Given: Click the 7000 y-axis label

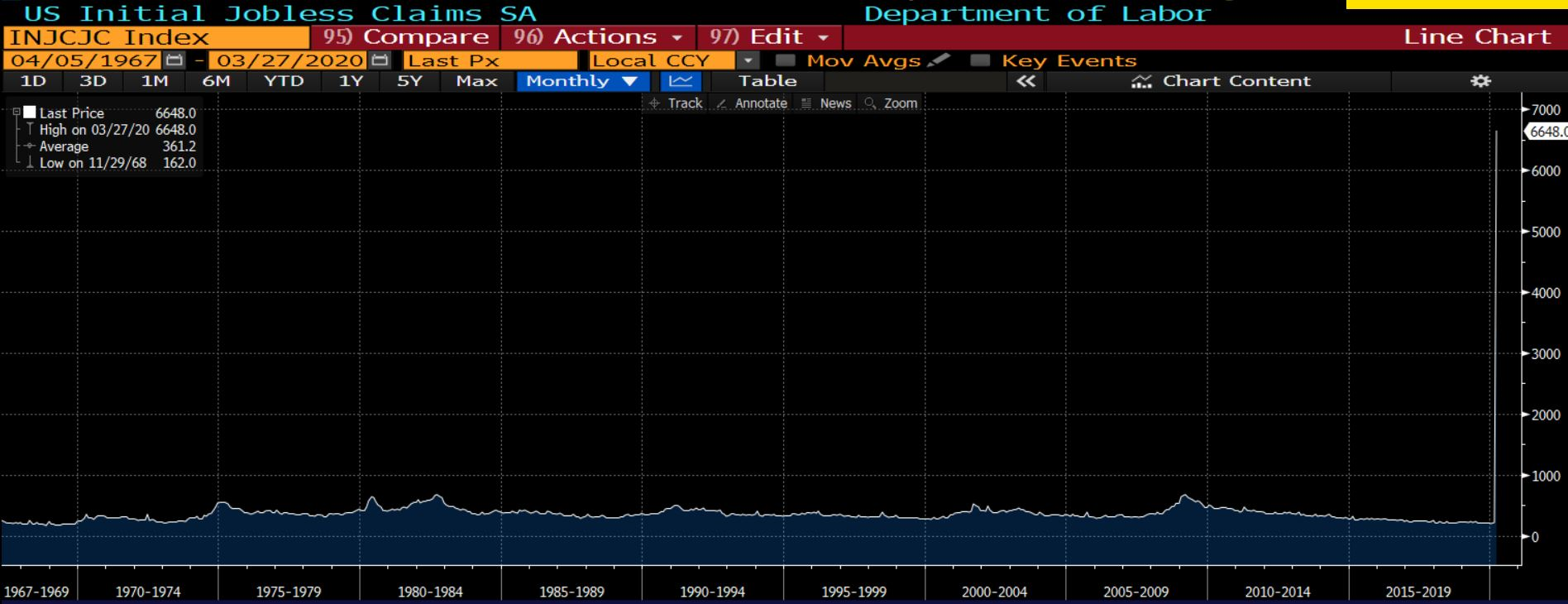Looking at the screenshot, I should coord(1546,110).
